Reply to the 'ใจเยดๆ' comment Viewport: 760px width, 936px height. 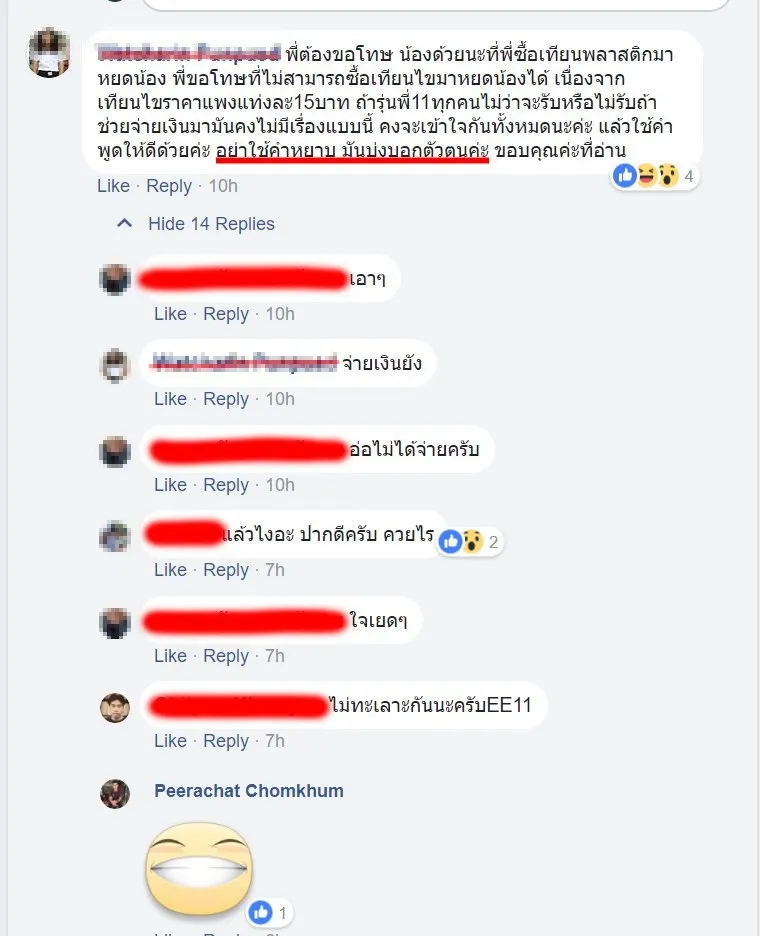coord(226,656)
